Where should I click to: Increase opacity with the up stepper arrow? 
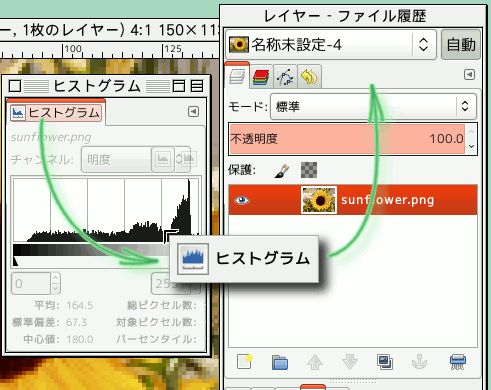tap(471, 131)
